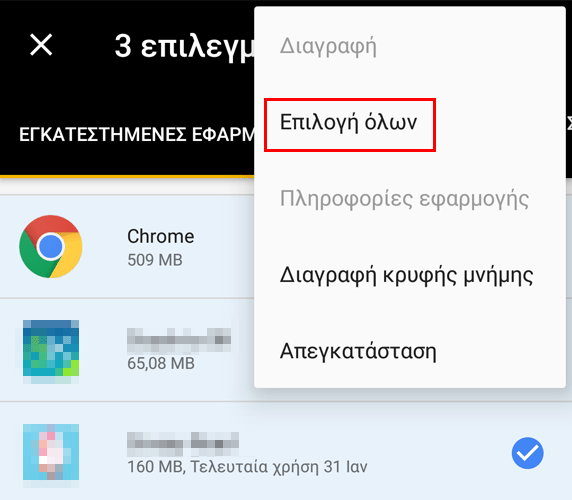Open the ΕΓΚΑΤΕΣΤΗΜΕΝΕΣ ΕΦΑΡΜΟΓΕΣ tab
The image size is (572, 500).
tap(137, 135)
